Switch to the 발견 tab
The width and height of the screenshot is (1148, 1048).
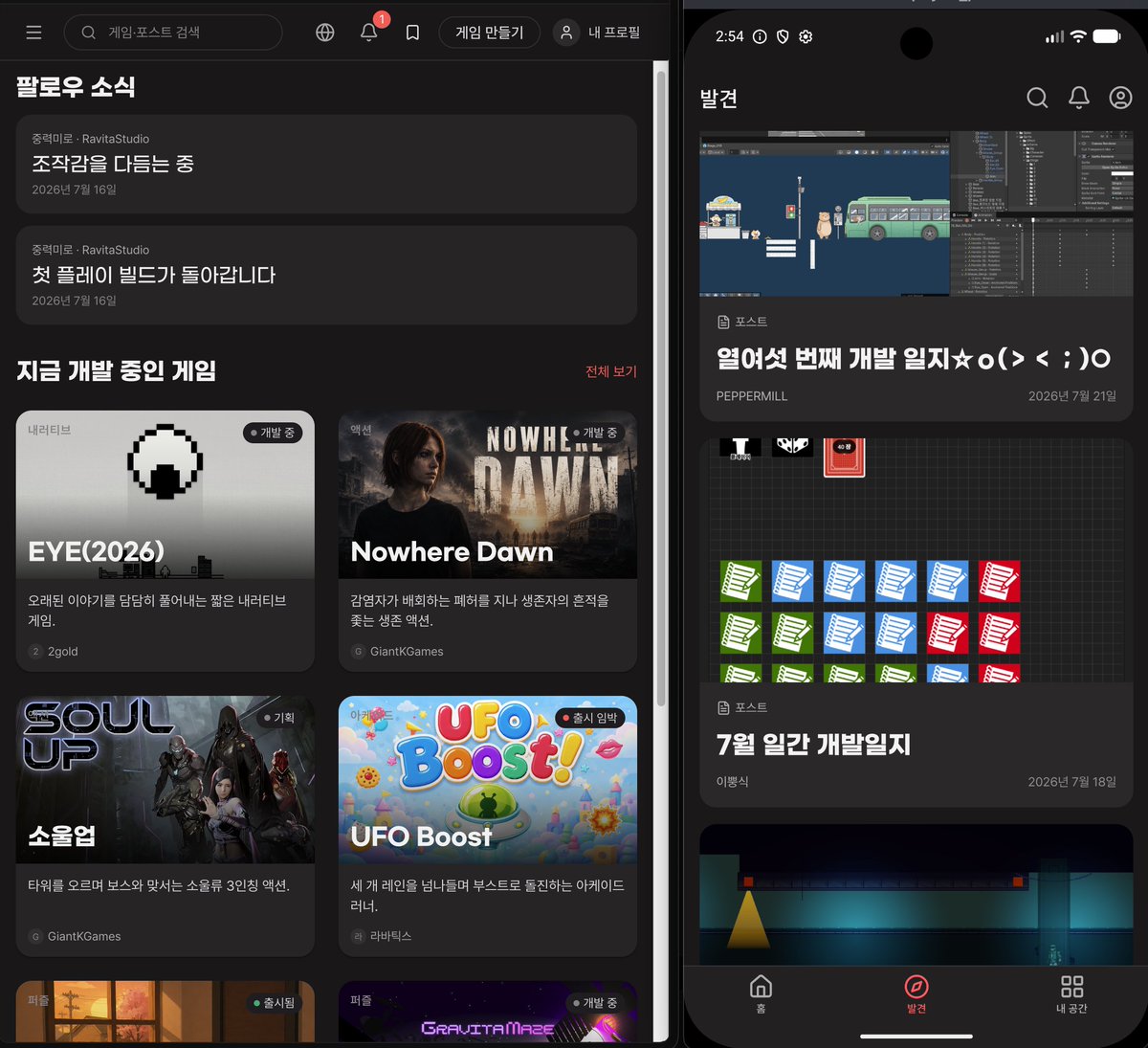[x=916, y=993]
